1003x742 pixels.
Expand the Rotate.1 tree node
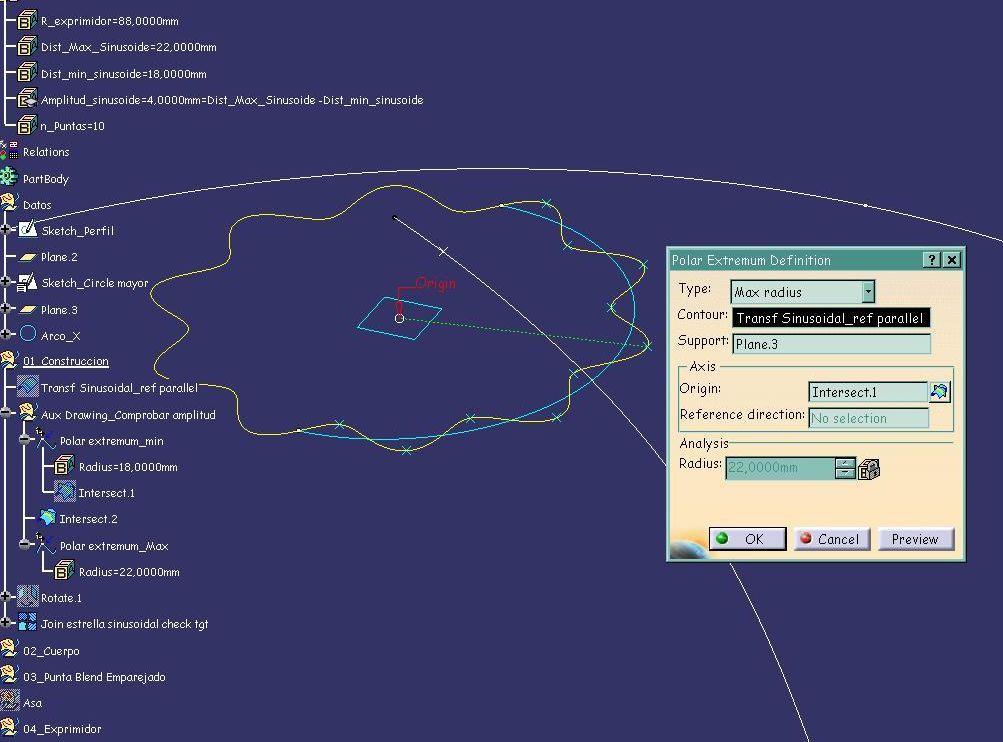[6, 596]
